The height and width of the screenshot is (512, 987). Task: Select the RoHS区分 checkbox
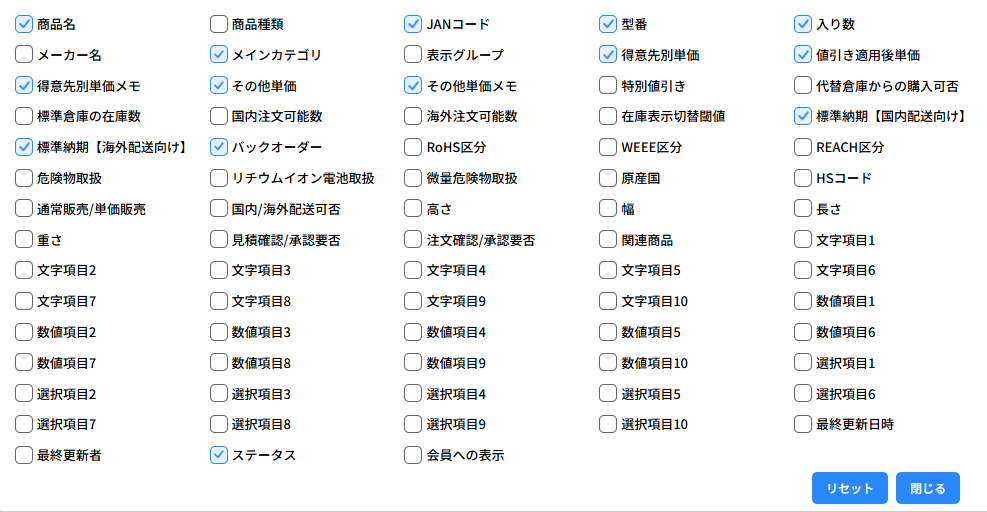coord(413,148)
